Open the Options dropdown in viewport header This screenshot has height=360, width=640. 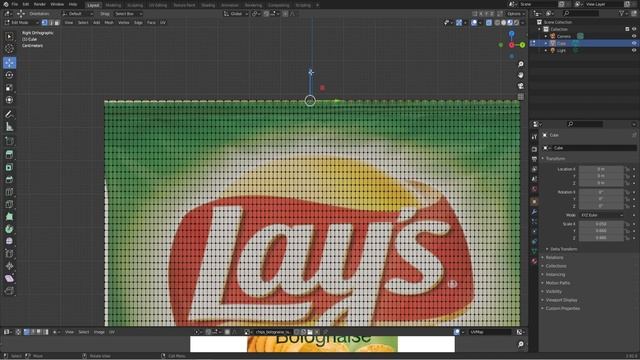pos(516,14)
